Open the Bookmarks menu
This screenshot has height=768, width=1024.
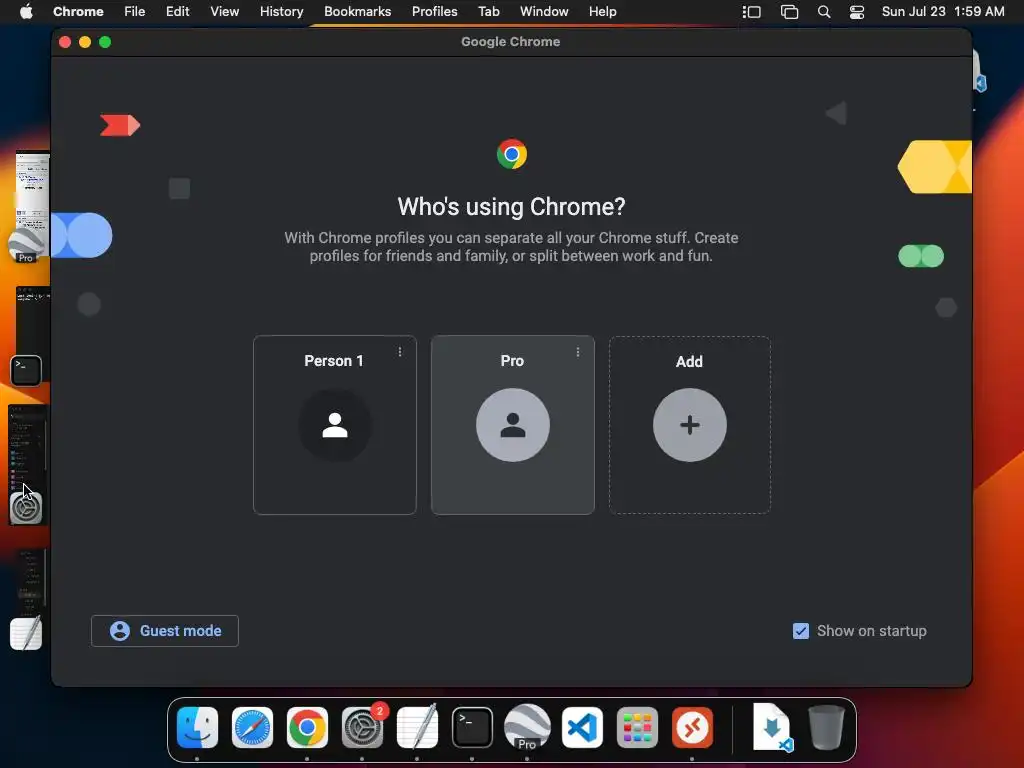[x=358, y=12]
